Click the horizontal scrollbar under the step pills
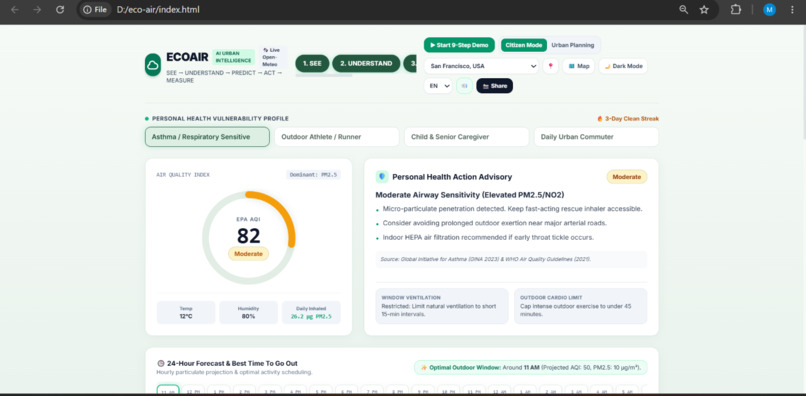806x396 pixels. pyautogui.click(x=324, y=76)
